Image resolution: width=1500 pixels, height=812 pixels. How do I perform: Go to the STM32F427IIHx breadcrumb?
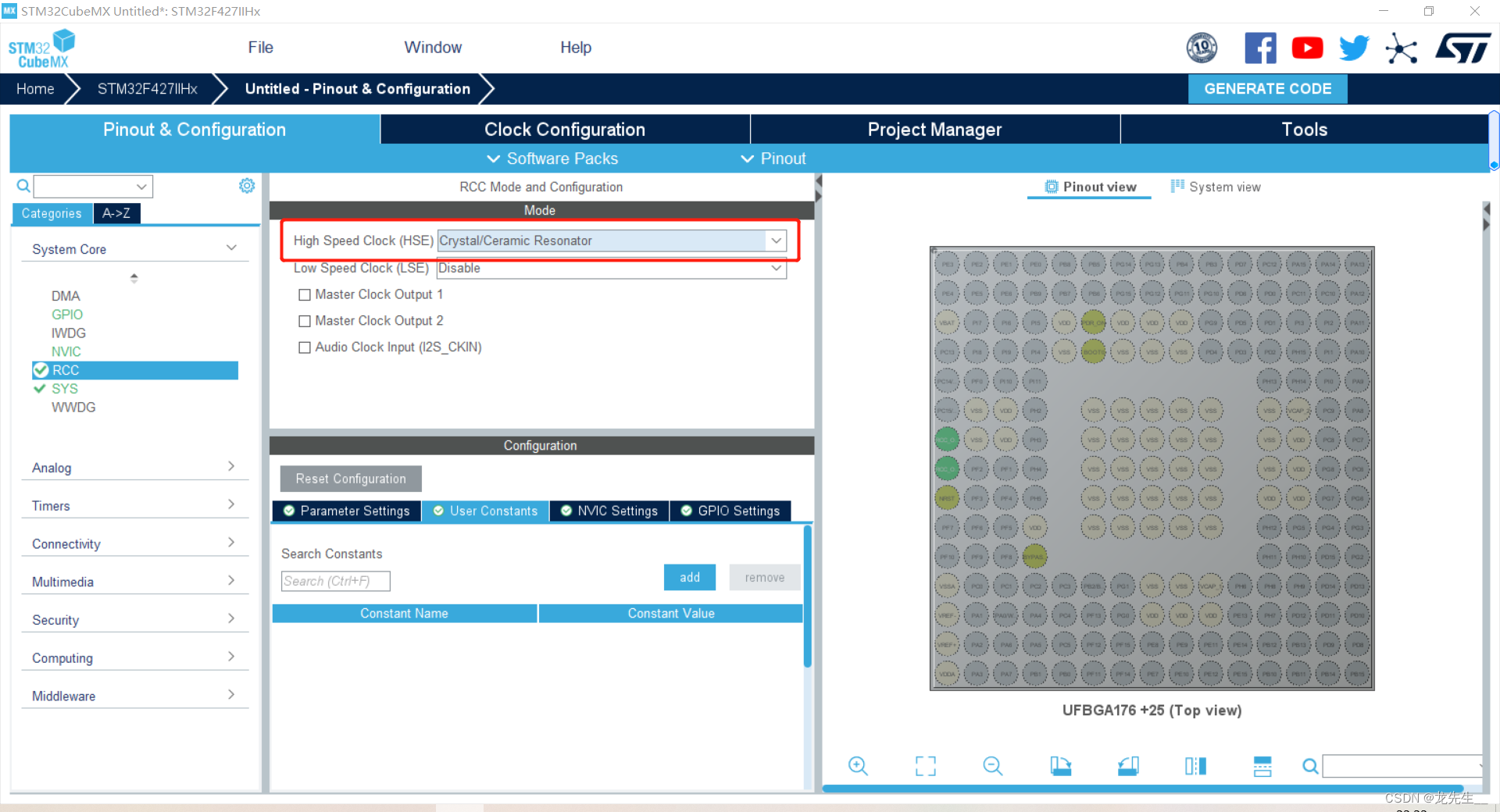pos(148,89)
